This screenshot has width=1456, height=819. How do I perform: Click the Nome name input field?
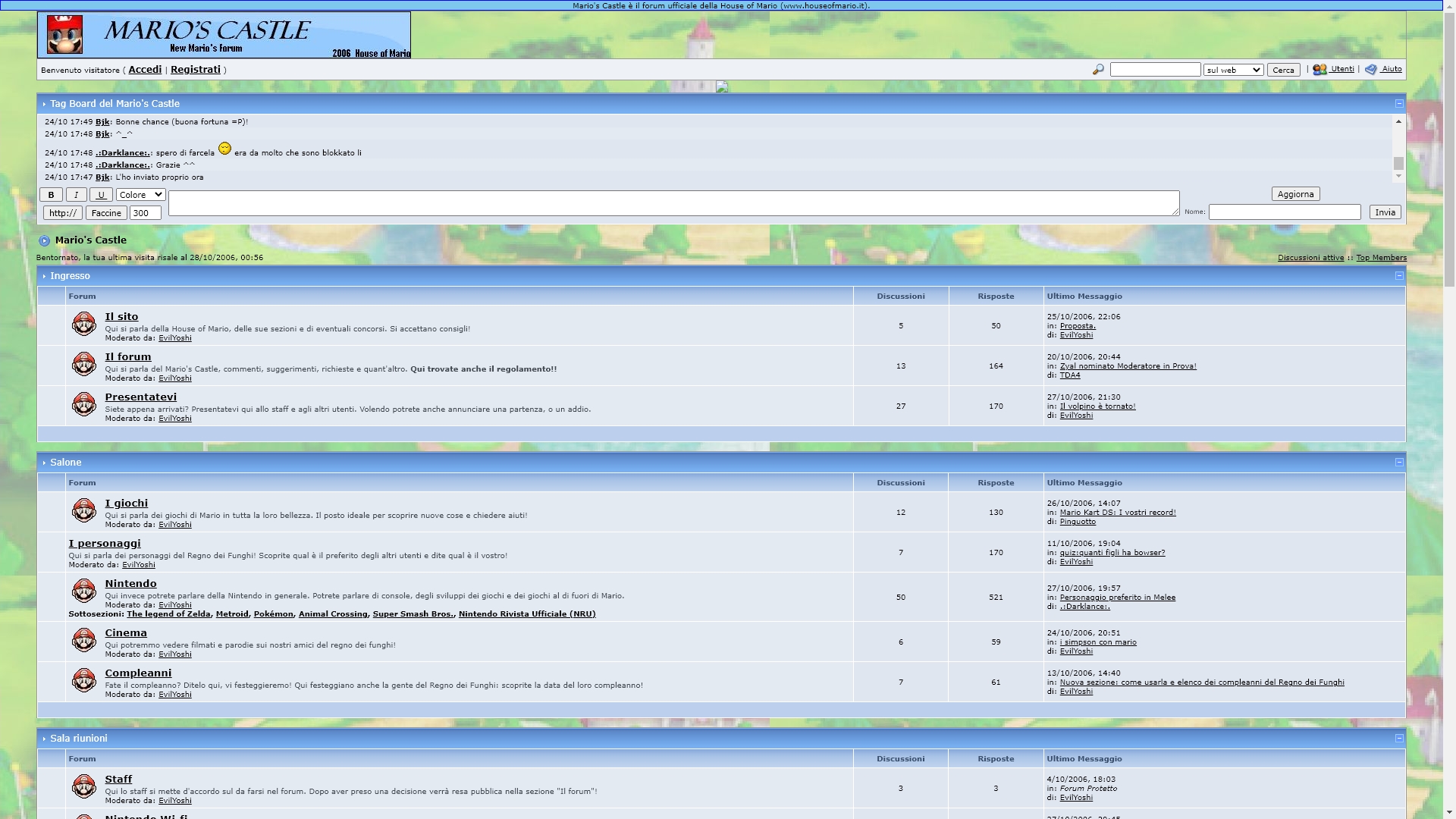[1285, 212]
